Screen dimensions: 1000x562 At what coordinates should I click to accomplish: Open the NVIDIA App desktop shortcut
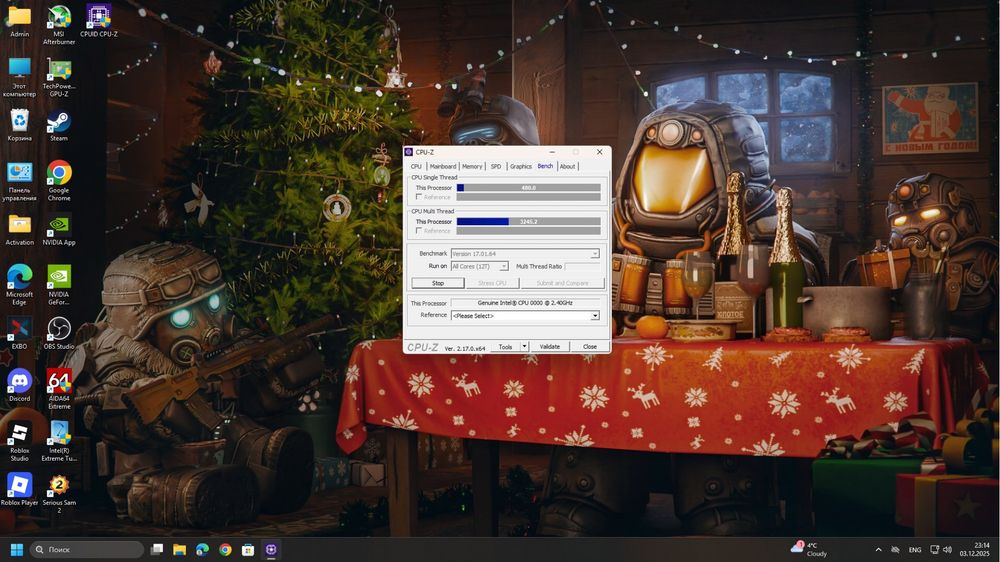[59, 230]
